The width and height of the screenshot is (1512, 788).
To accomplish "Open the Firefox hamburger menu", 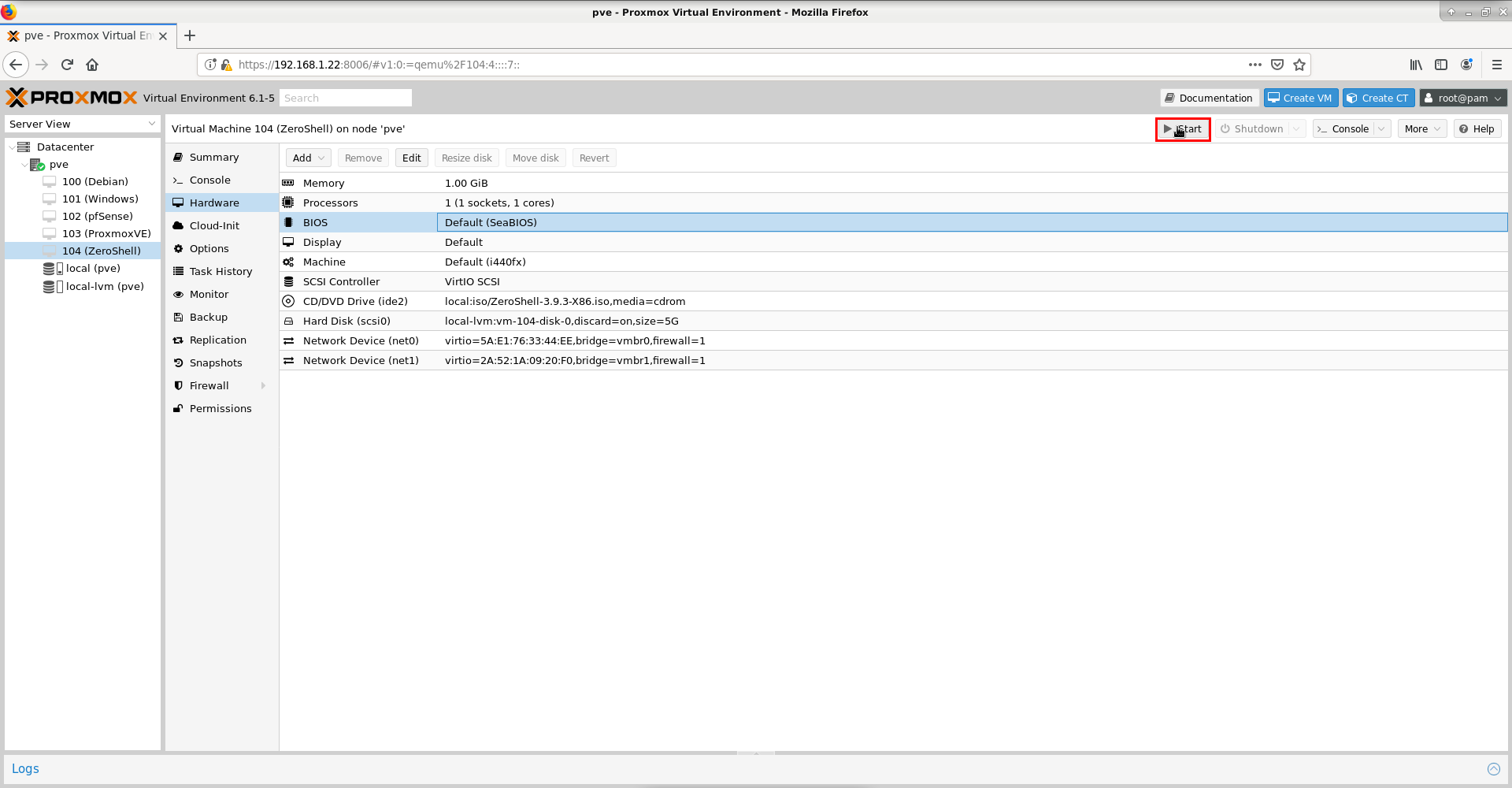I will click(1496, 65).
